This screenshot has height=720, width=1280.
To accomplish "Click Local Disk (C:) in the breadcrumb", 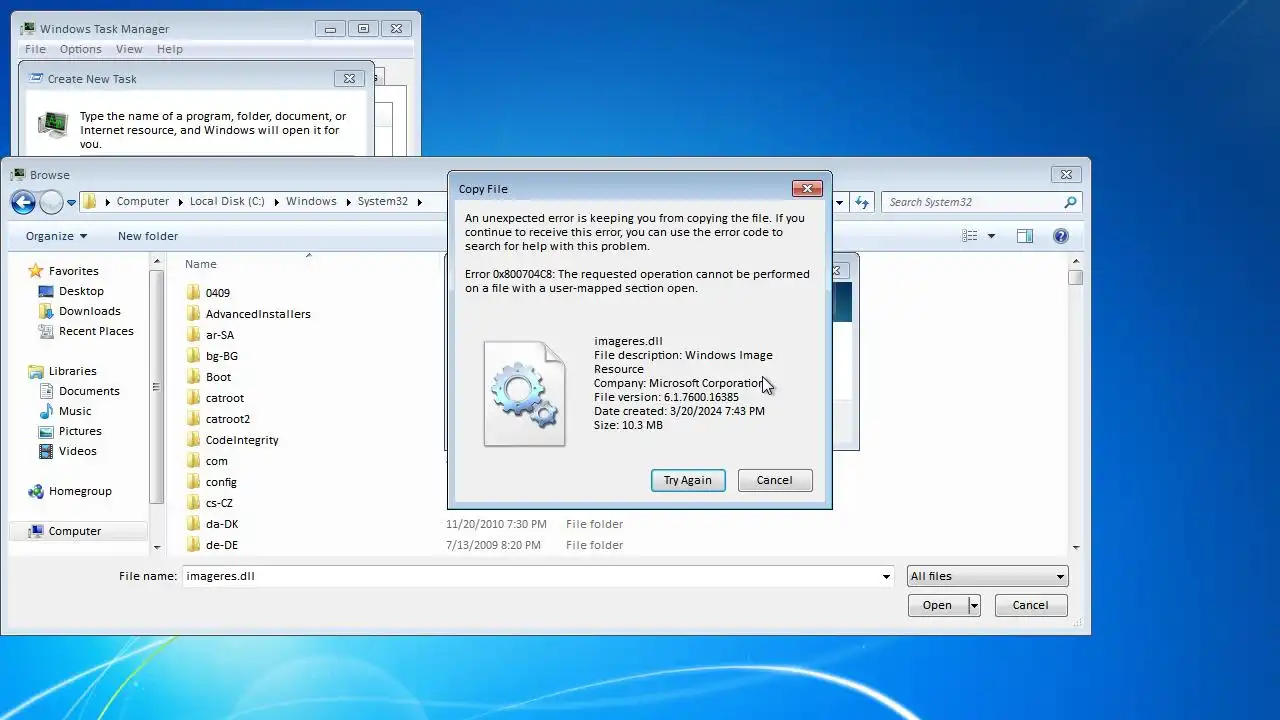I will point(227,201).
